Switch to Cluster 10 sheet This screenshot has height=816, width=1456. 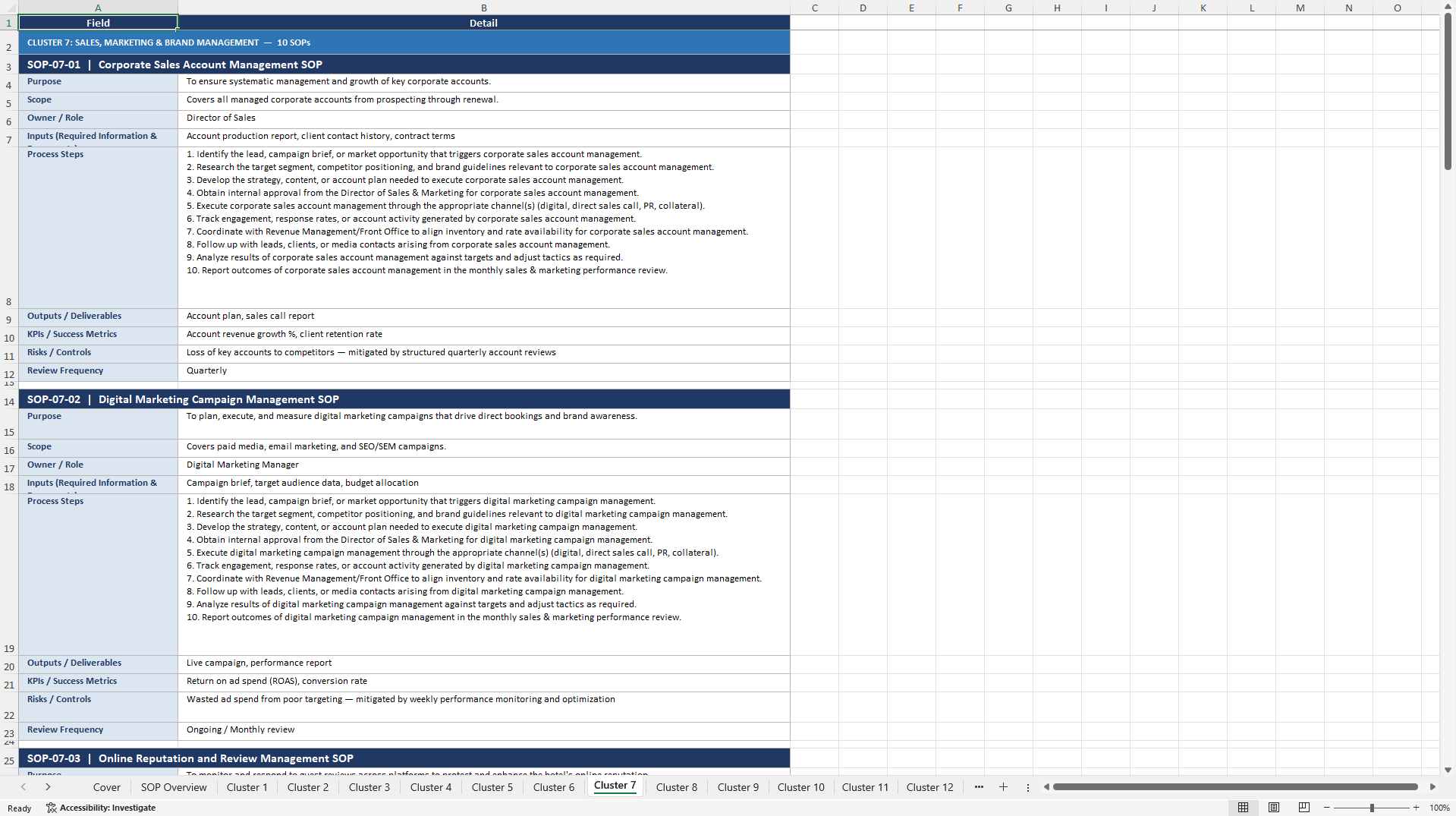[800, 787]
